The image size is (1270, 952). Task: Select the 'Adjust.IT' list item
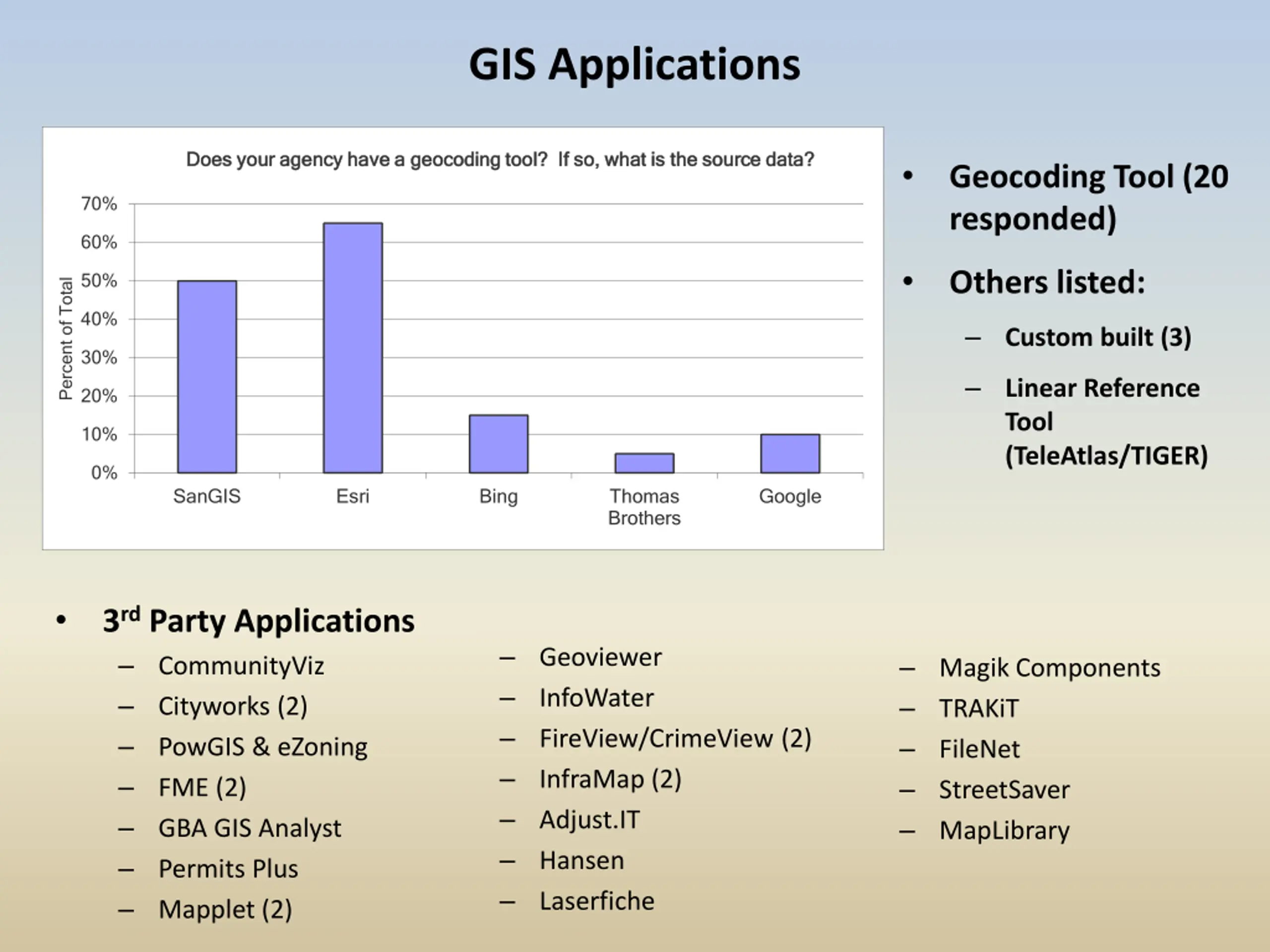590,821
